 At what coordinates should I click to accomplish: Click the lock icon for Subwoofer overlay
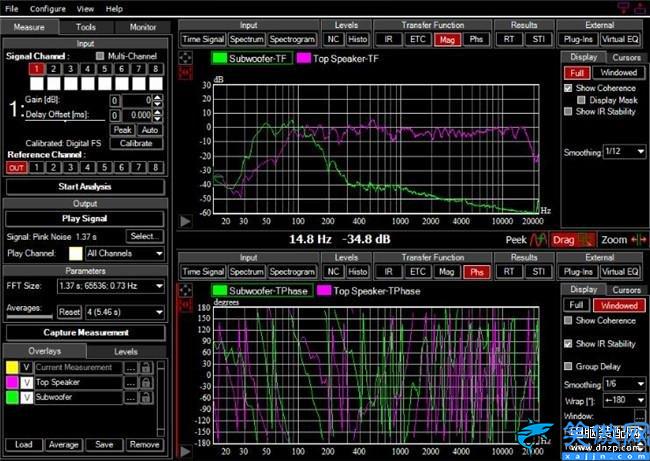[146, 397]
